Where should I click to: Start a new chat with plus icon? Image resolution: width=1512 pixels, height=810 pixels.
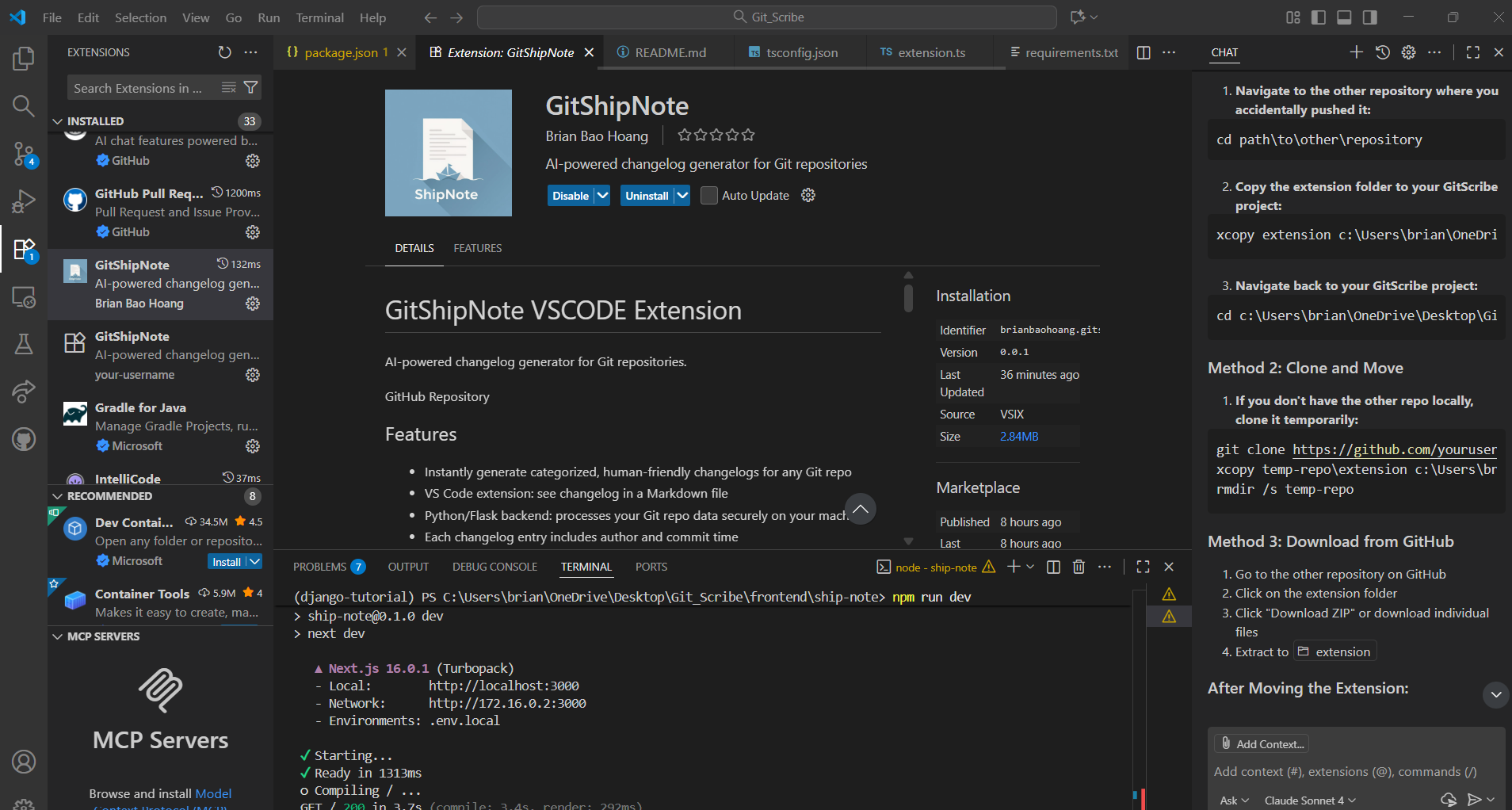[1357, 52]
